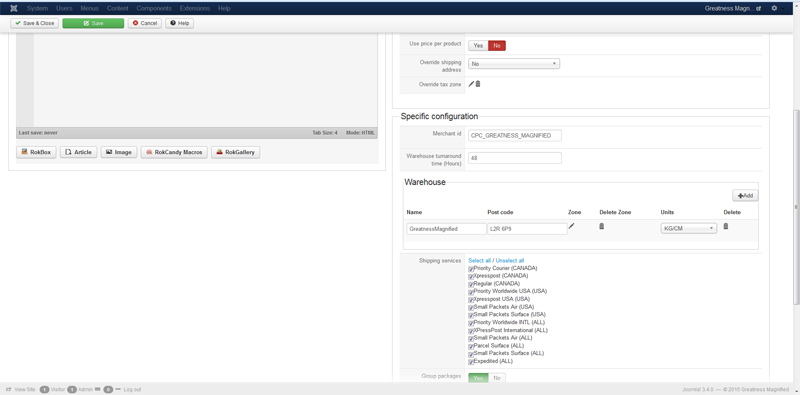The height and width of the screenshot is (395, 800).
Task: Click the Merchant id field
Action: tap(515, 135)
